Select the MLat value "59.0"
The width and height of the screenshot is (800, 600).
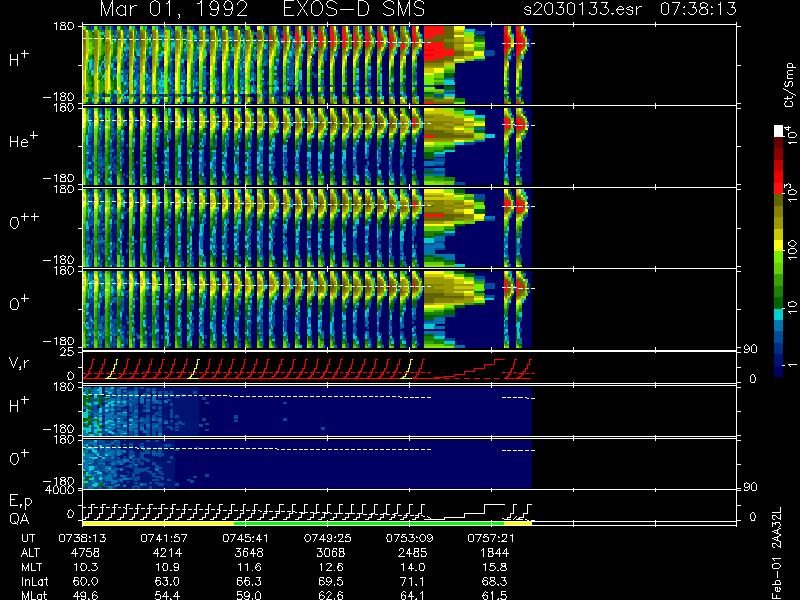coord(249,595)
